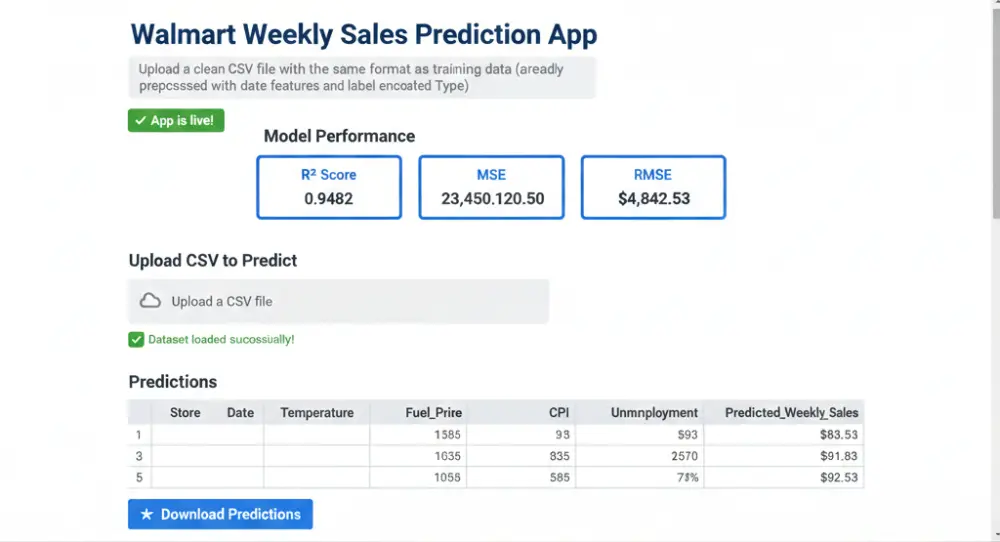Sort by Predicted_Weekly_Sales column header
Image resolution: width=1000 pixels, height=542 pixels.
tap(791, 413)
